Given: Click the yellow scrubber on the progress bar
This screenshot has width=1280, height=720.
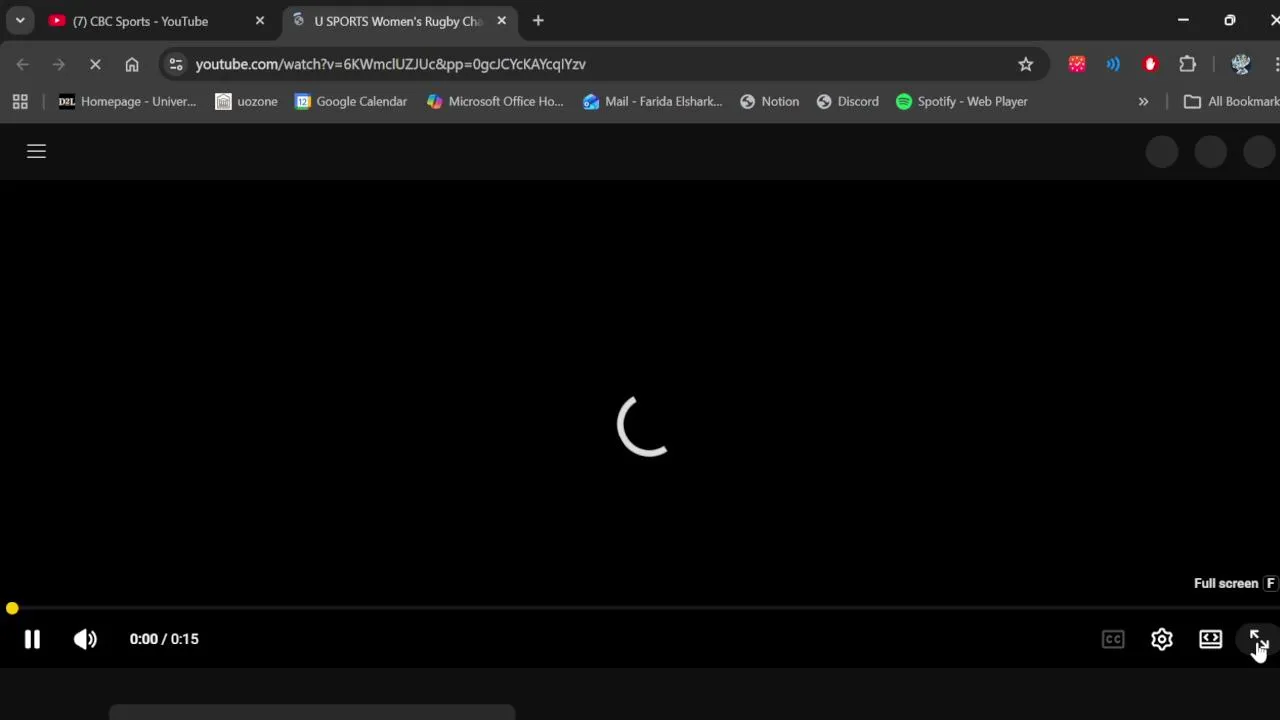Looking at the screenshot, I should tap(12, 608).
